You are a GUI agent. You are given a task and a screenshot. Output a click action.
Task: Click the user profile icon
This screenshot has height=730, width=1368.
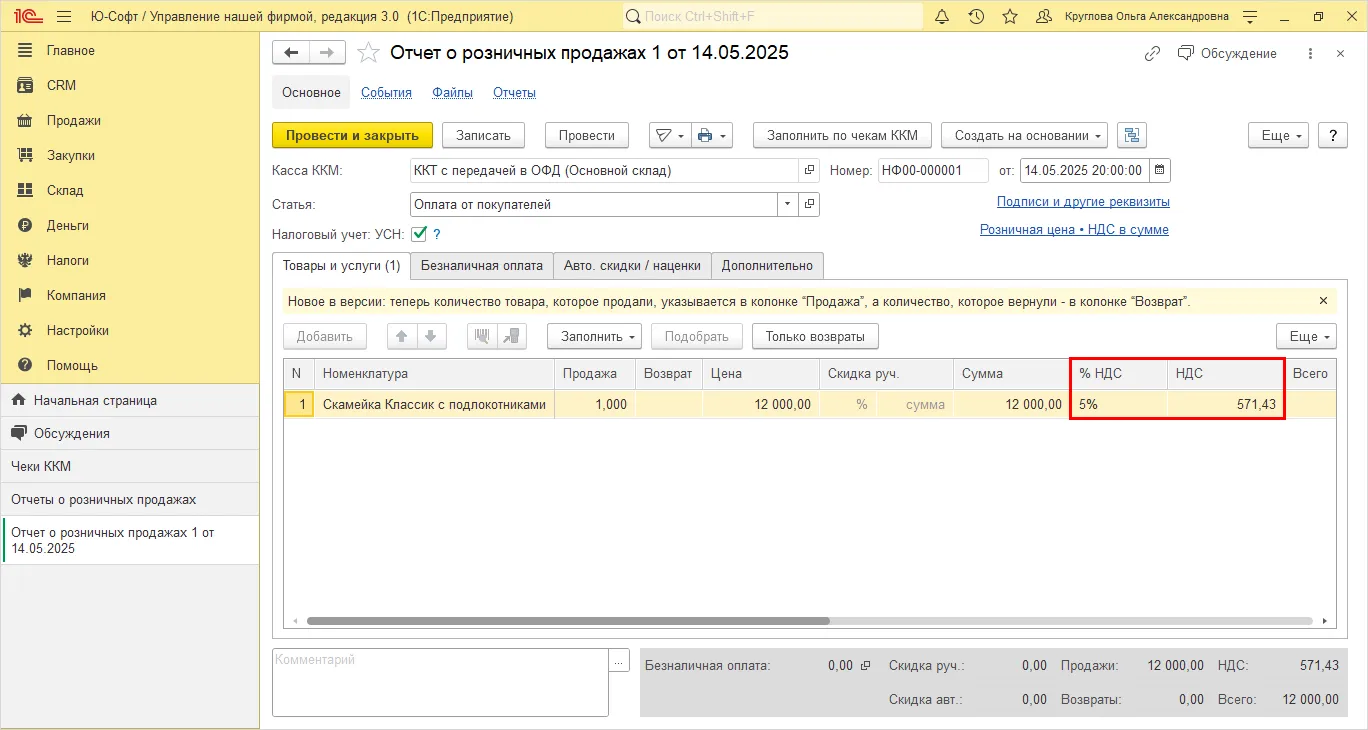pyautogui.click(x=1044, y=17)
